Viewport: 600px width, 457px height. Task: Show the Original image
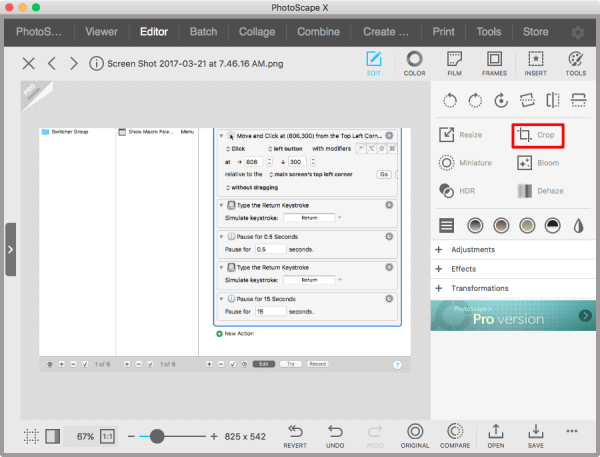415,436
